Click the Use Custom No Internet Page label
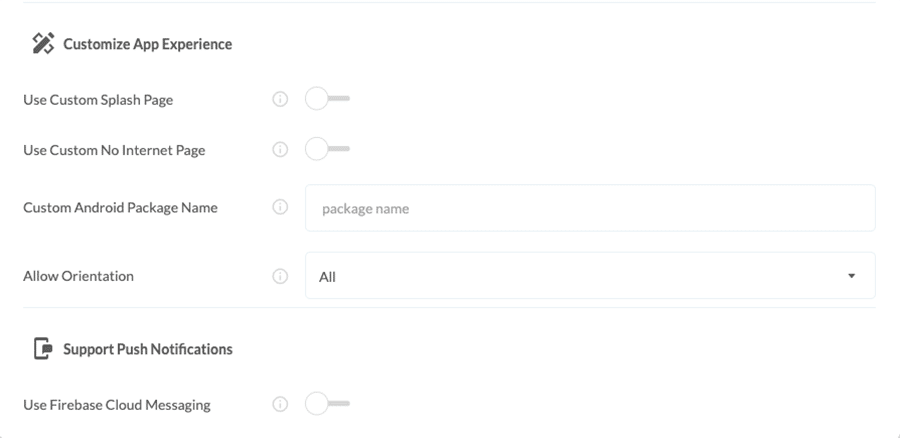Viewport: 900px width, 438px height. tap(114, 150)
